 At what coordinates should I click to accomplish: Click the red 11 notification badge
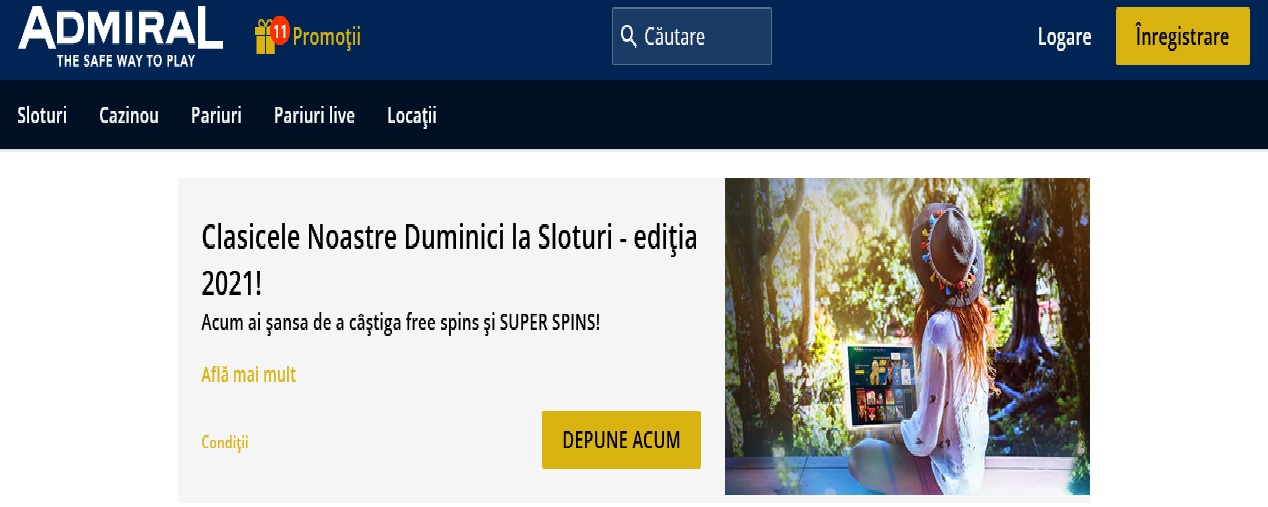coord(280,31)
